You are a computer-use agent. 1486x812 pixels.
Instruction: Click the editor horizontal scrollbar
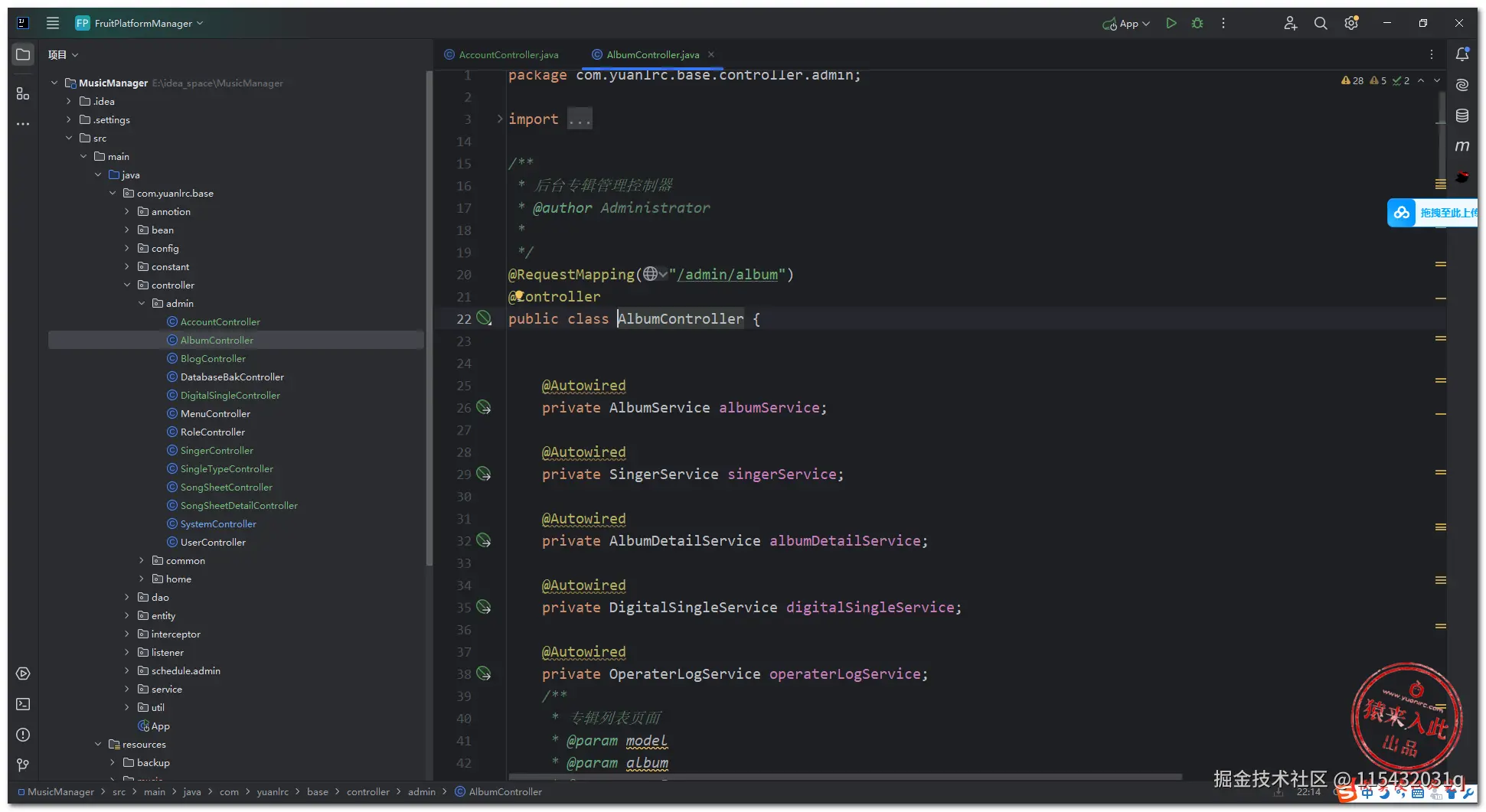(x=846, y=777)
